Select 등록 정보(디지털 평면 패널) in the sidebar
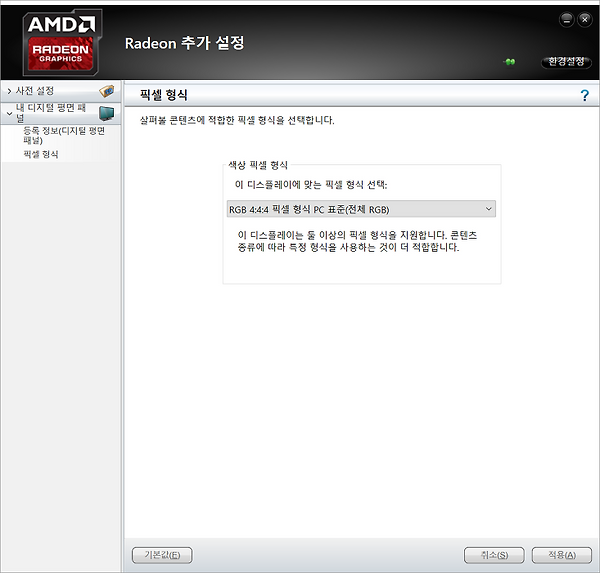The image size is (600, 573). (64, 135)
